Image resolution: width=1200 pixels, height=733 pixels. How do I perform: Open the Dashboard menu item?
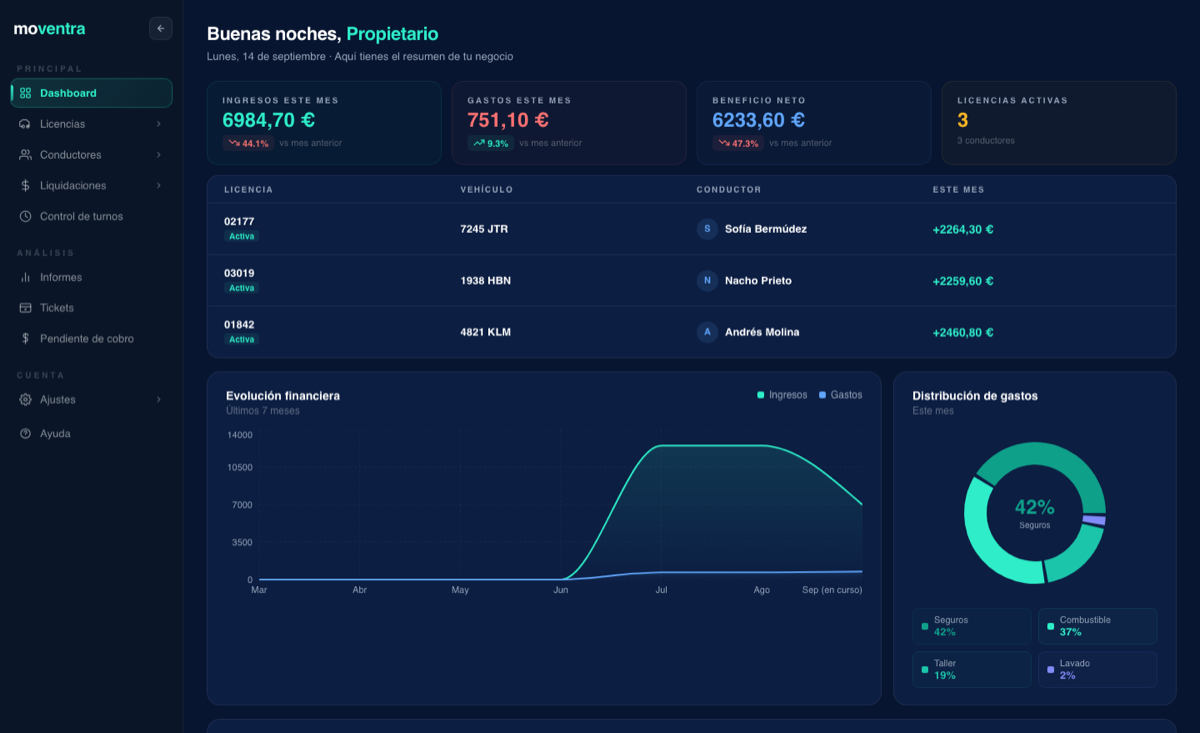click(x=92, y=93)
